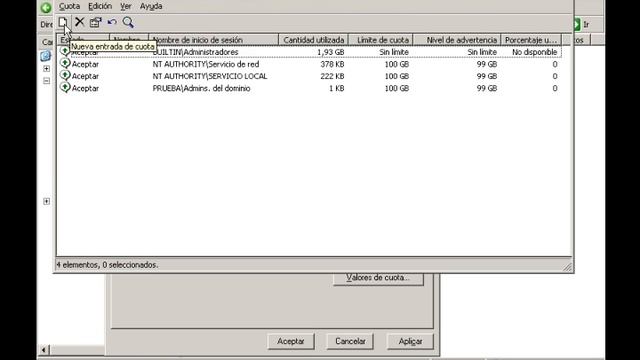
Task: Click the Nueva entrada de cuota toolbar icon
Action: coord(62,22)
